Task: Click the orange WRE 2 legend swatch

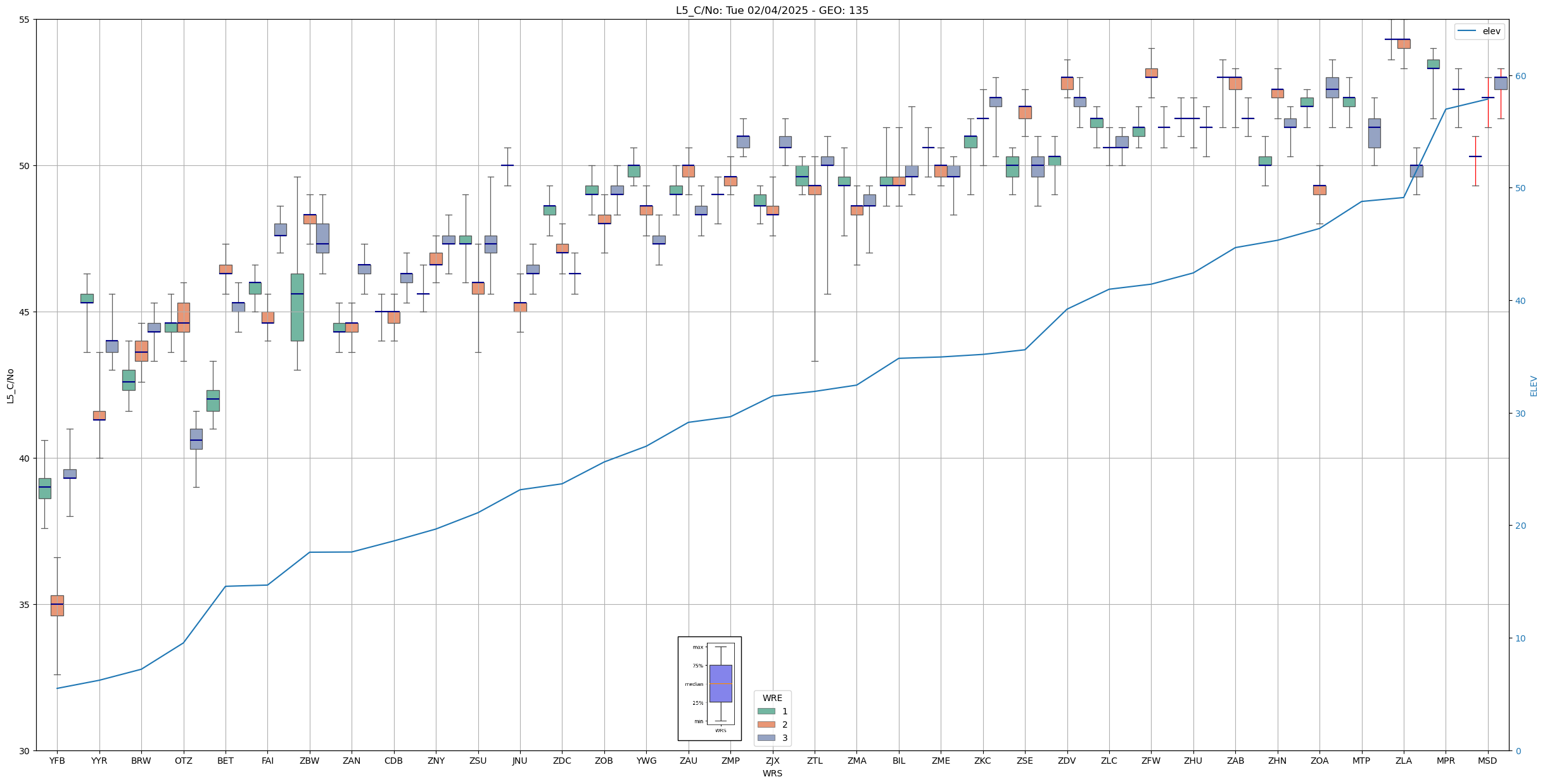Action: [x=766, y=724]
